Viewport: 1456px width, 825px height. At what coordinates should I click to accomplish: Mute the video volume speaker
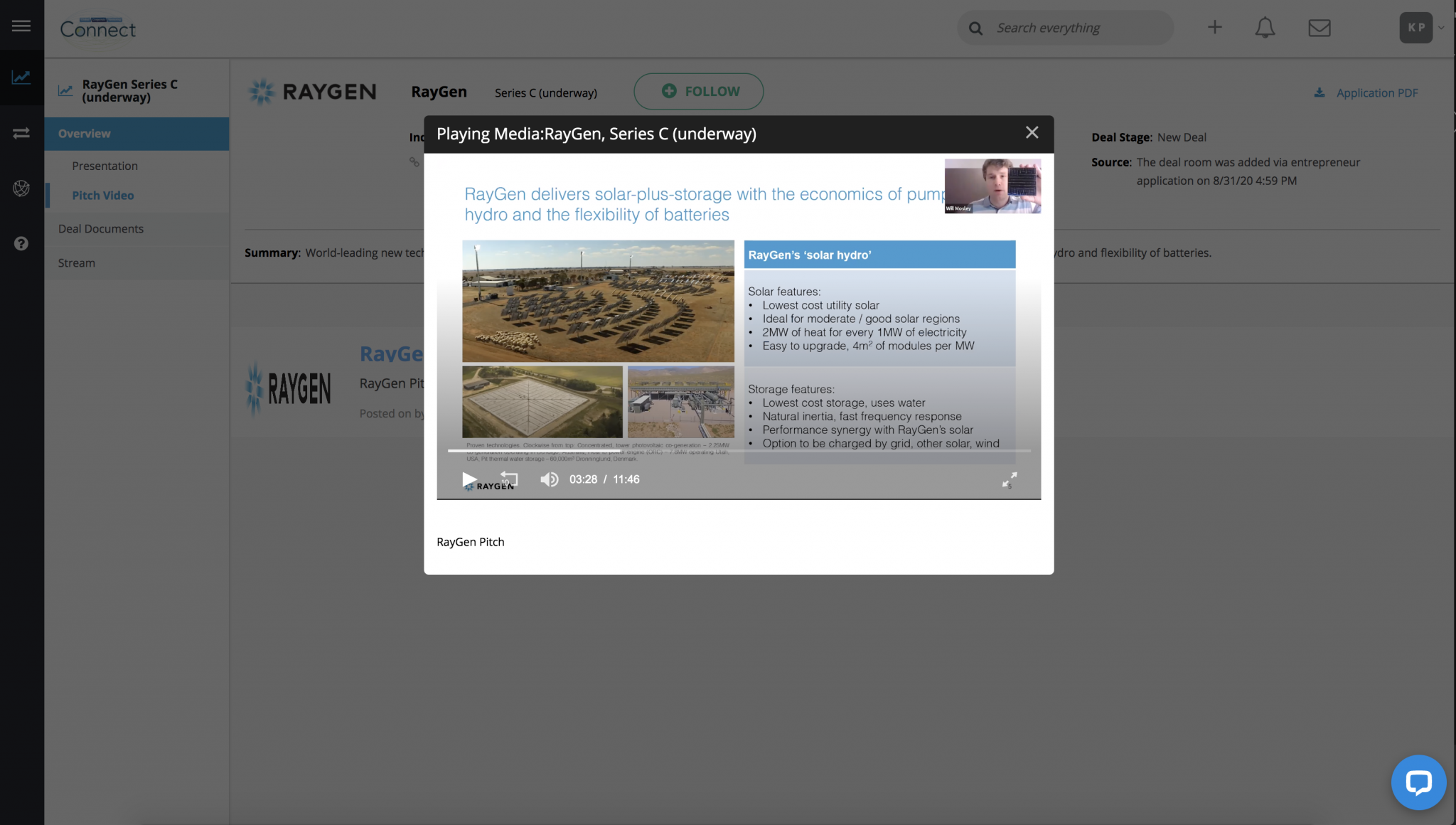pyautogui.click(x=549, y=479)
